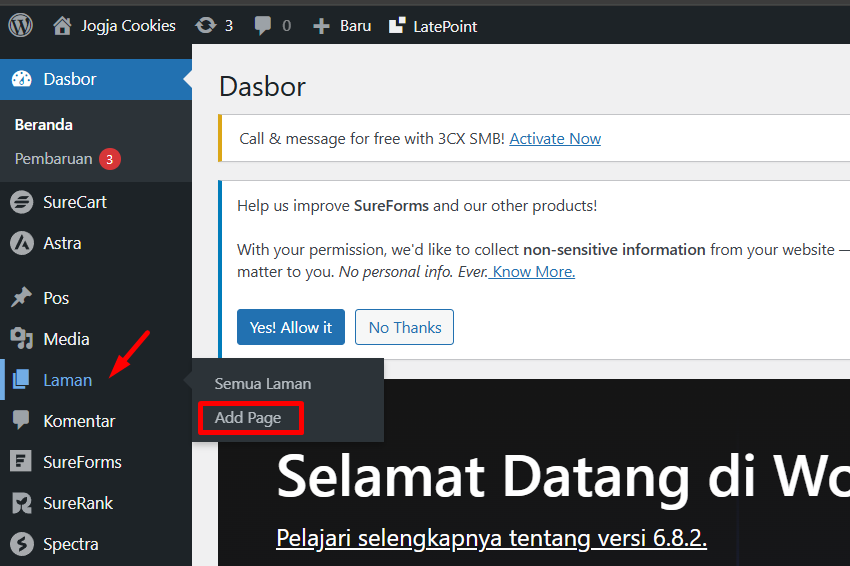The height and width of the screenshot is (566, 850).
Task: Open the WordPress logo menu
Action: tap(21, 25)
